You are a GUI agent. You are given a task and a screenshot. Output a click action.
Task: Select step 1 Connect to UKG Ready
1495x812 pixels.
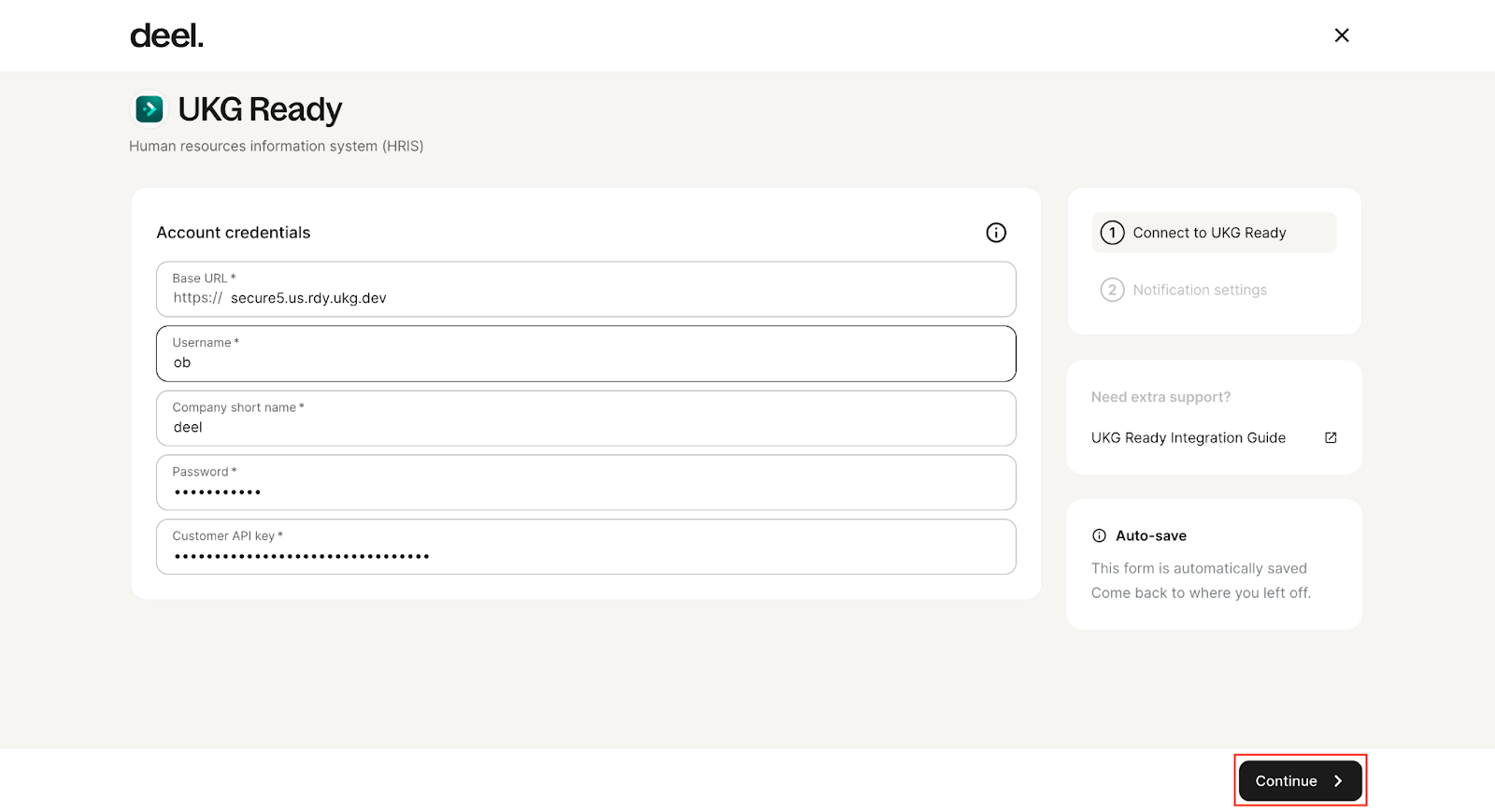[x=1209, y=233]
